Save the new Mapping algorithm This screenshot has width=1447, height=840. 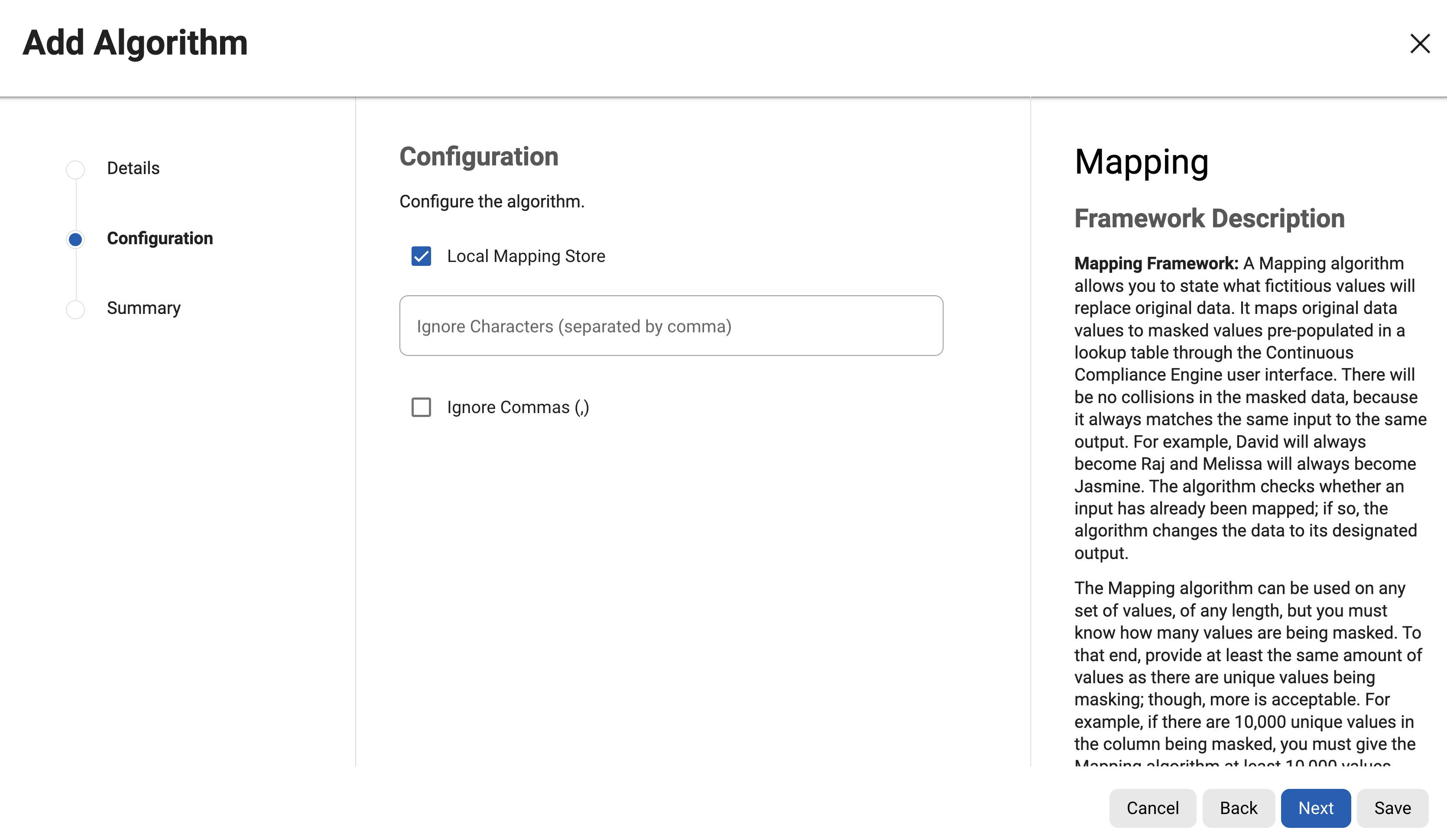[x=1392, y=808]
